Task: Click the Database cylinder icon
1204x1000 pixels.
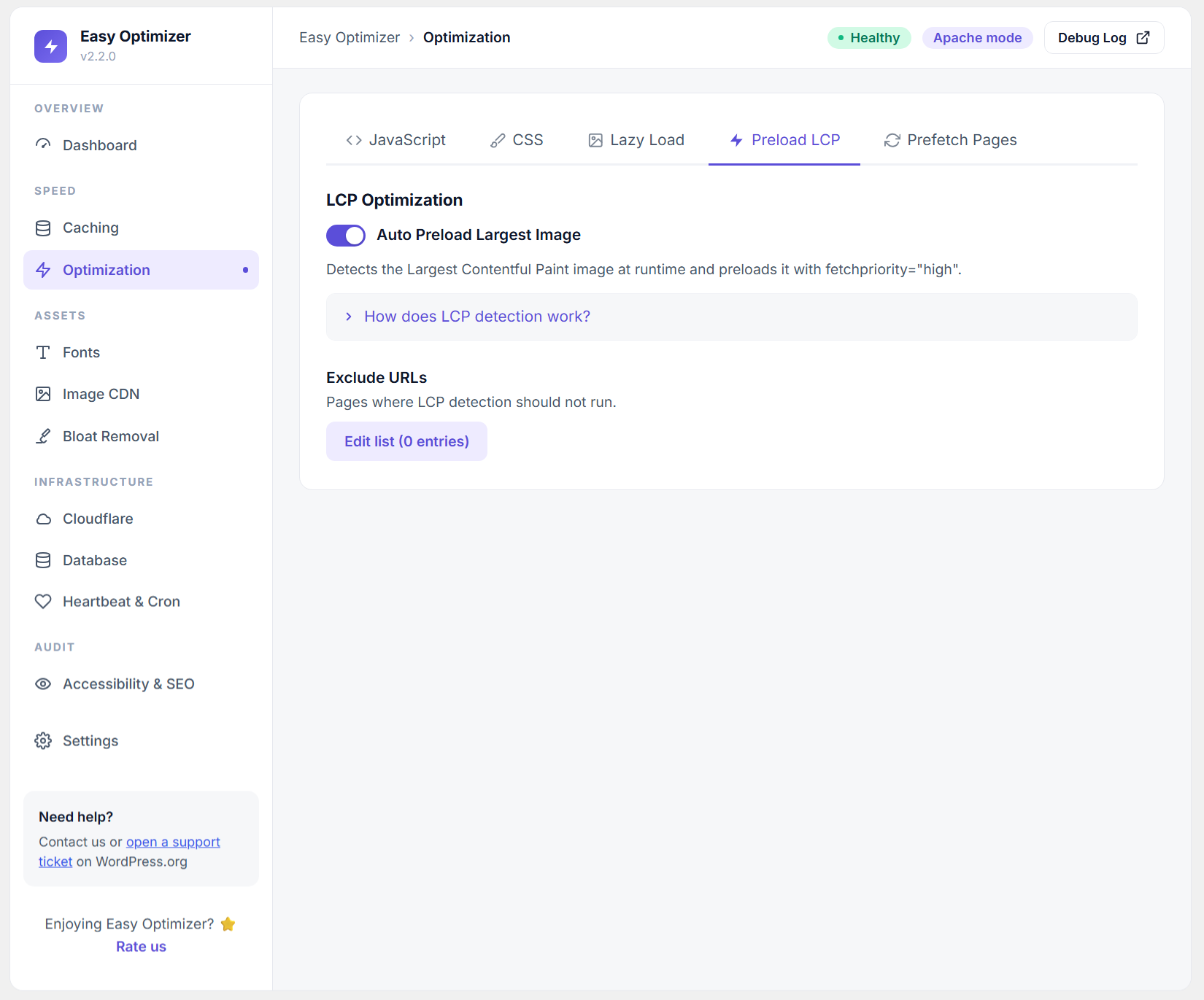Action: click(43, 560)
